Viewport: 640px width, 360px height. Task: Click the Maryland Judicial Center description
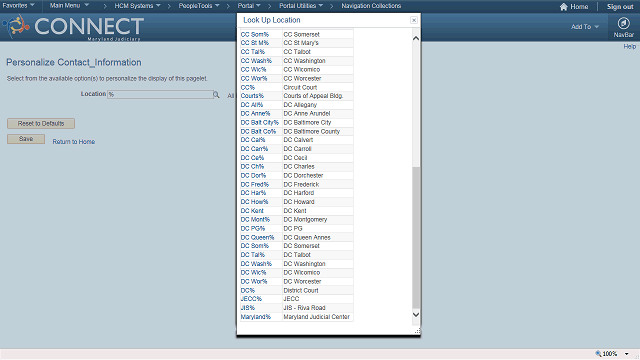click(316, 317)
